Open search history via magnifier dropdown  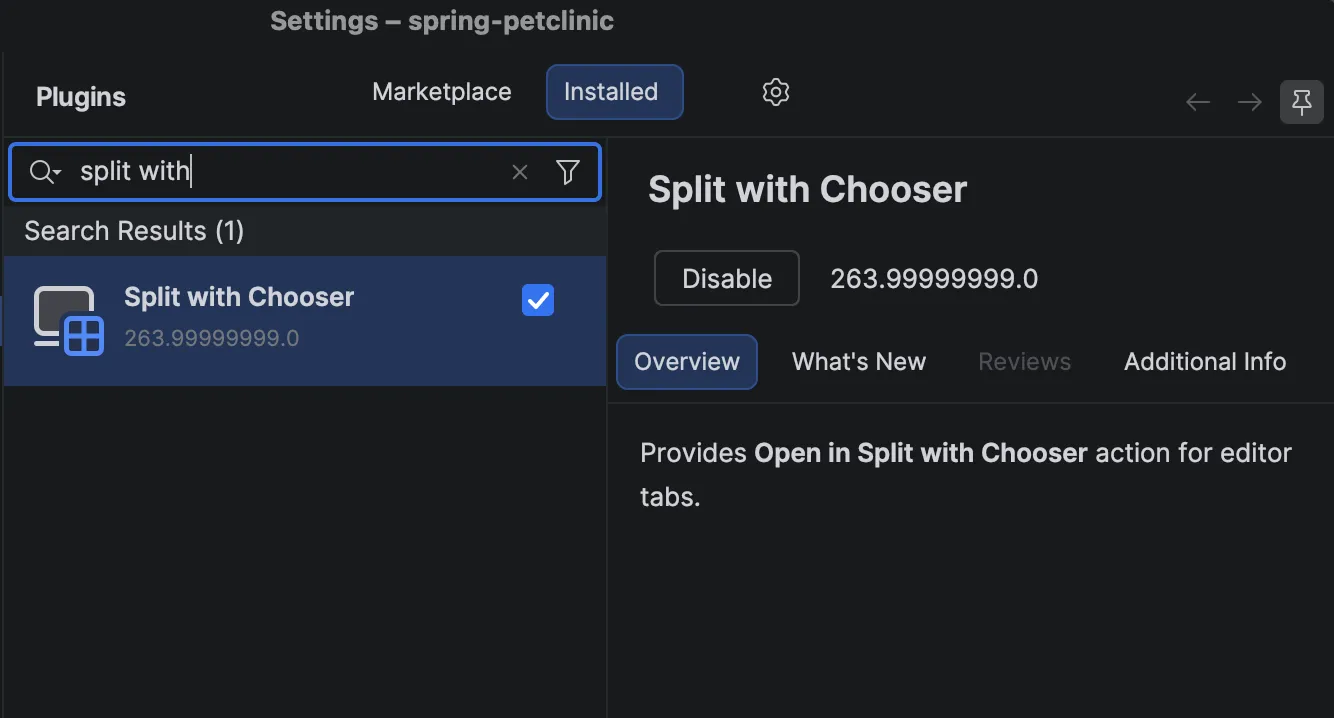pos(45,172)
